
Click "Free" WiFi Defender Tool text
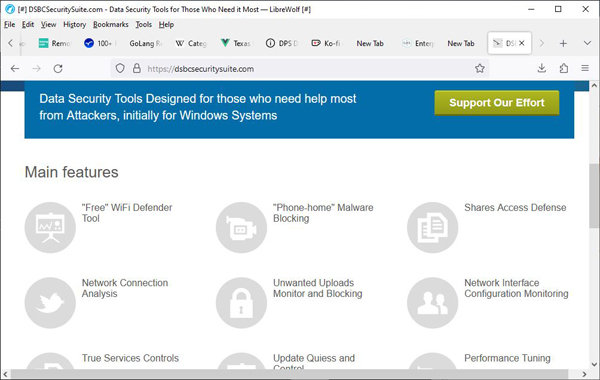point(127,213)
